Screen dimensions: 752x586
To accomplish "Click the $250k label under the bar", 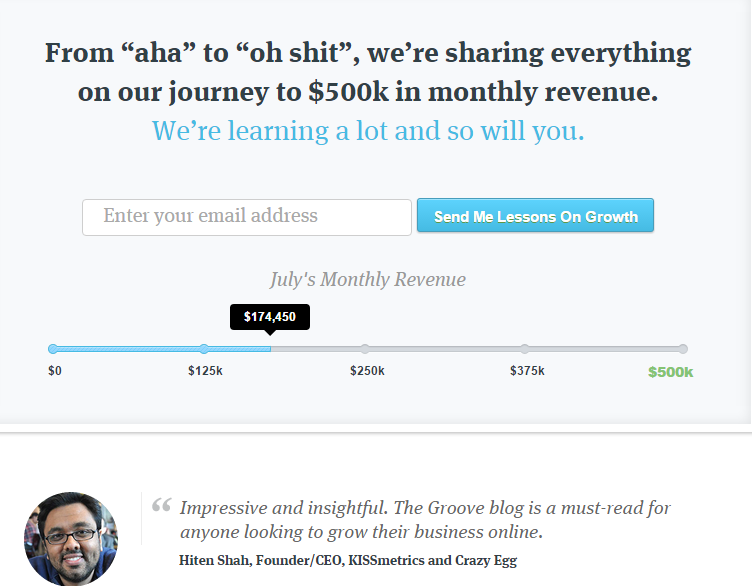I will (x=367, y=371).
